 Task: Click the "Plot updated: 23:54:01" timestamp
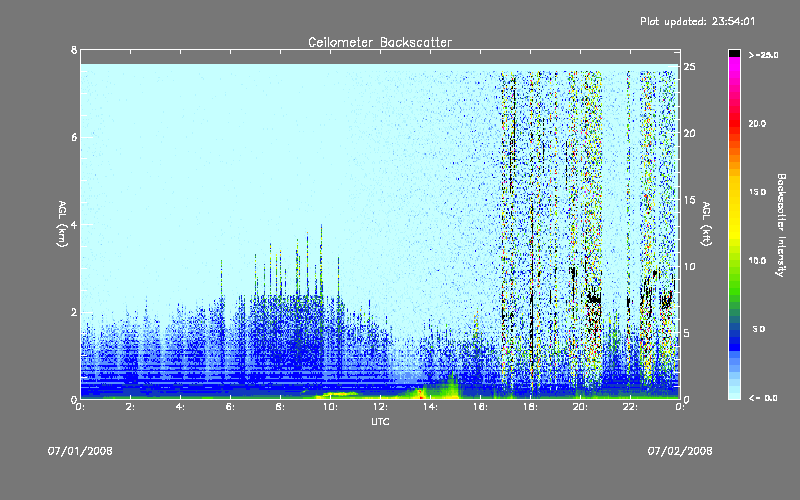pos(697,21)
